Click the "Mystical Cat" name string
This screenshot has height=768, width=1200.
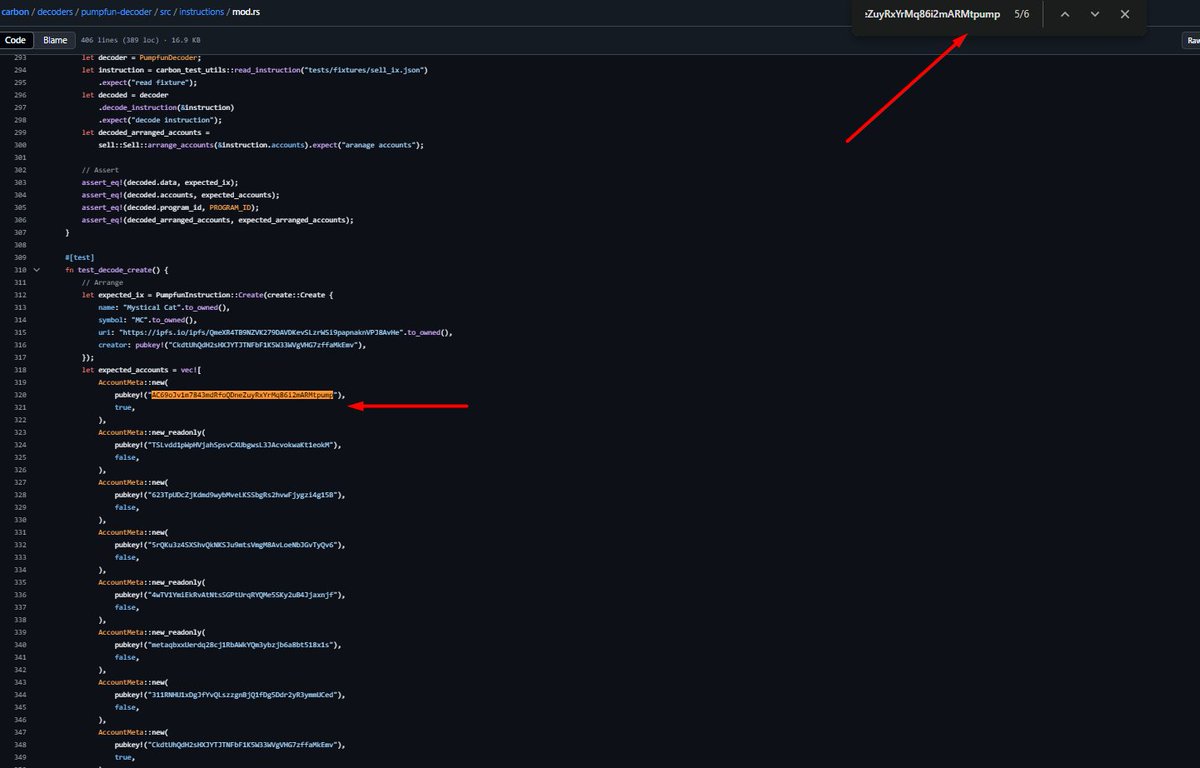[151, 308]
